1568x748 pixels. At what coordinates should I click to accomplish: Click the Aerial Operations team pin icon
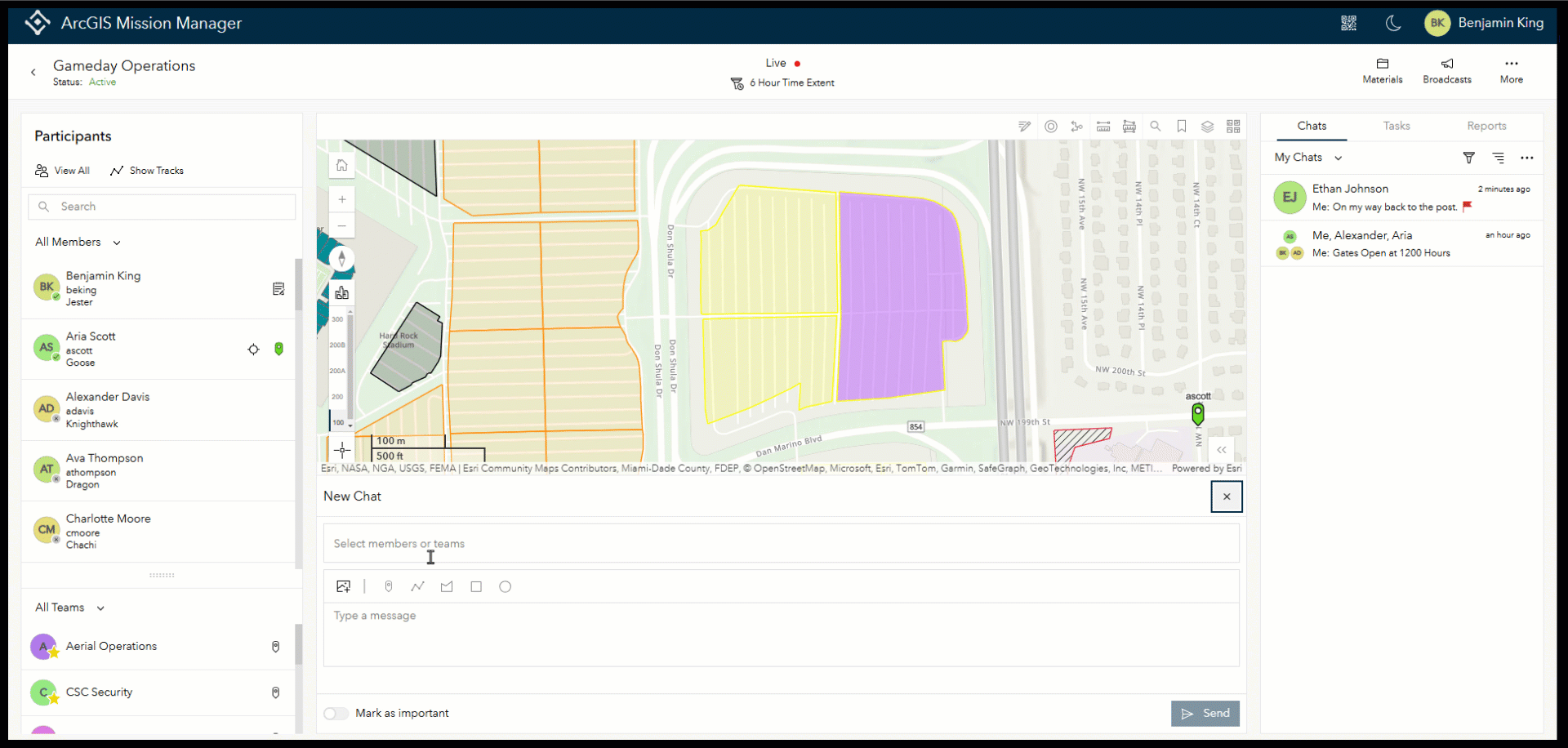(276, 647)
